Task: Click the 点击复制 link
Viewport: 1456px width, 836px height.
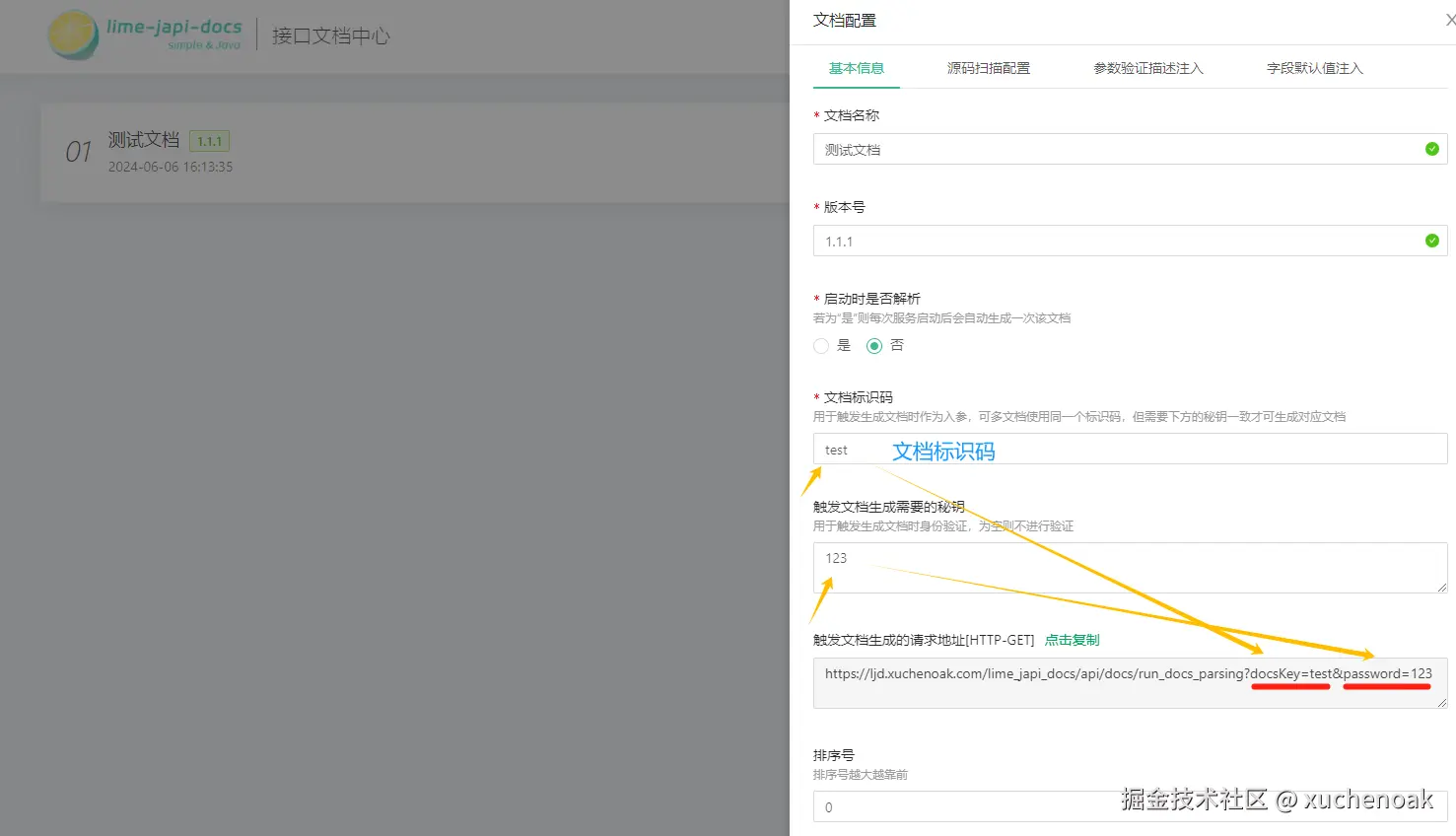Action: coord(1072,640)
